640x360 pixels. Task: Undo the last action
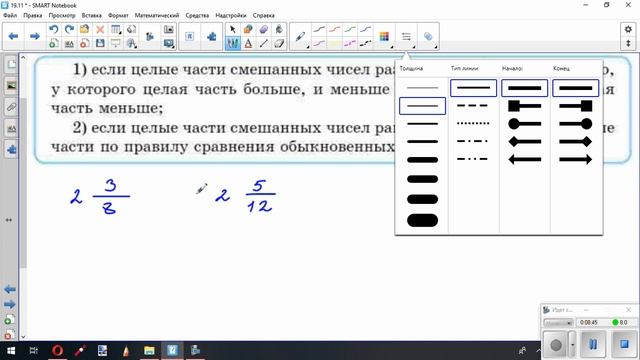pyautogui.click(x=53, y=29)
